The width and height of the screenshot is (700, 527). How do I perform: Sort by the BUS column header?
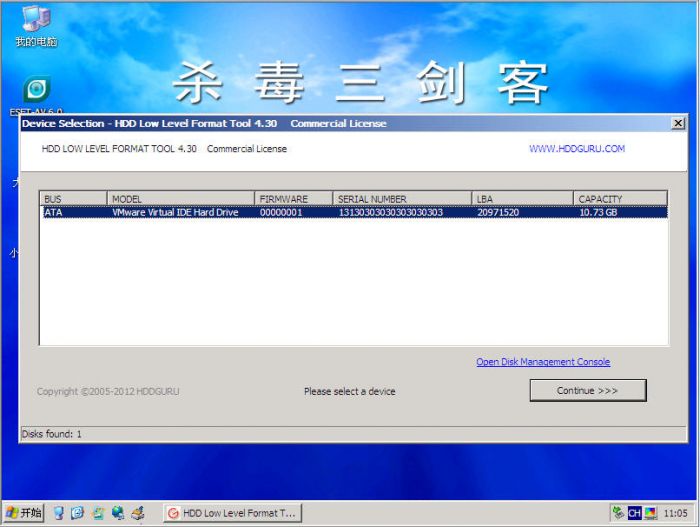(x=73, y=199)
